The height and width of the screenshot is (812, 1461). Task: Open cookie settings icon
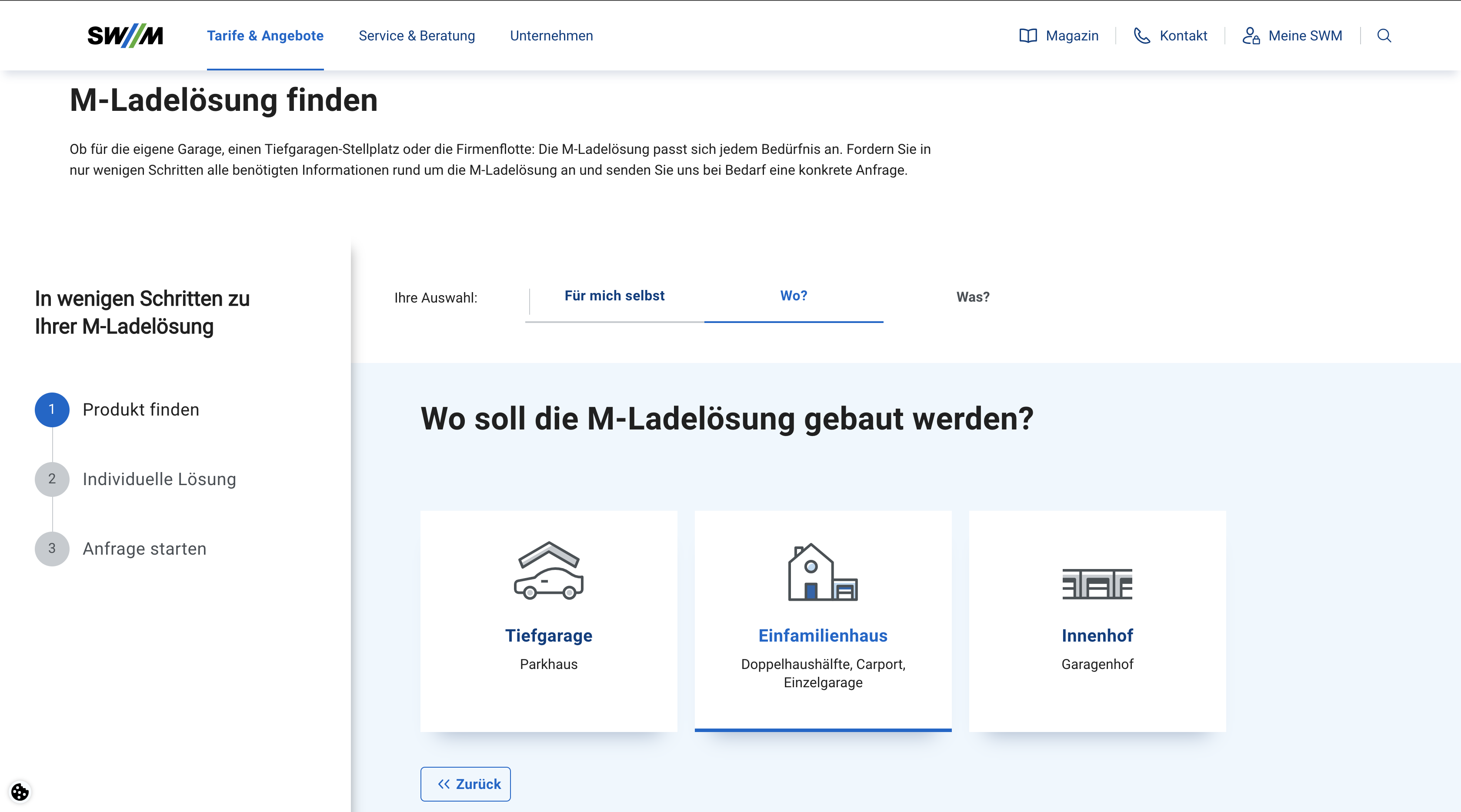coord(20,792)
